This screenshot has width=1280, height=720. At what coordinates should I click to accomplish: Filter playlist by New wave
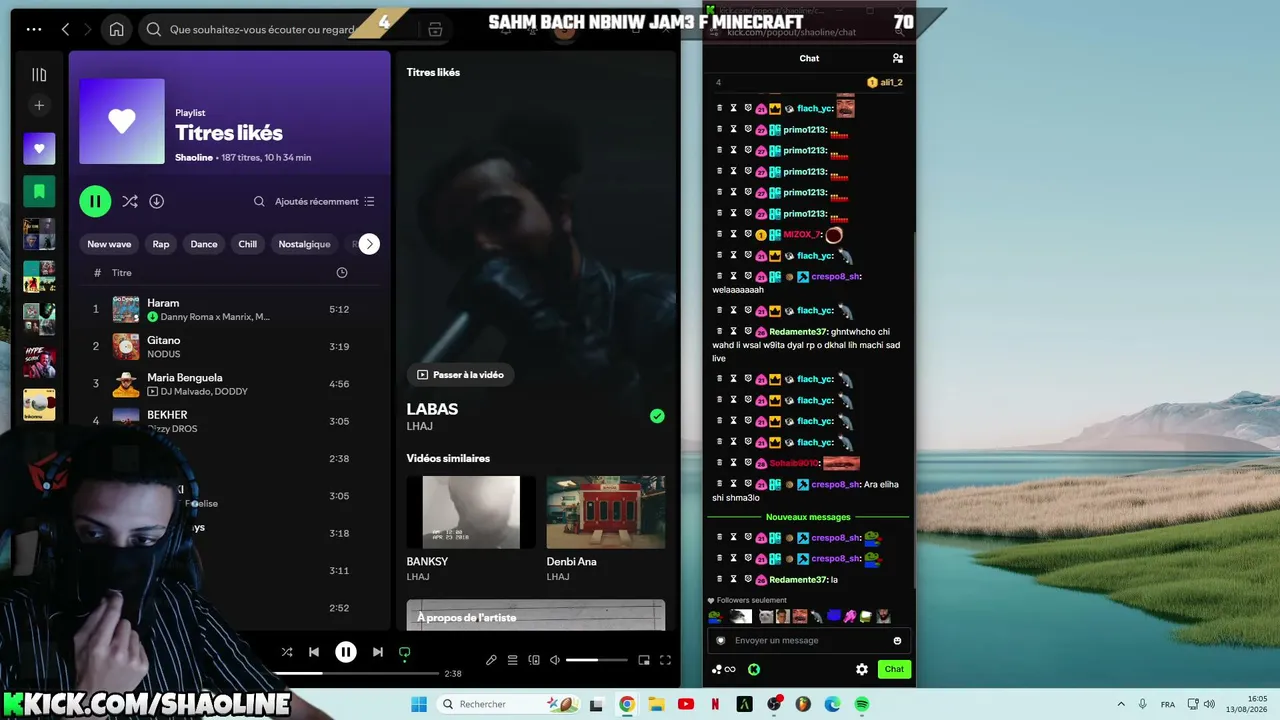(x=109, y=244)
